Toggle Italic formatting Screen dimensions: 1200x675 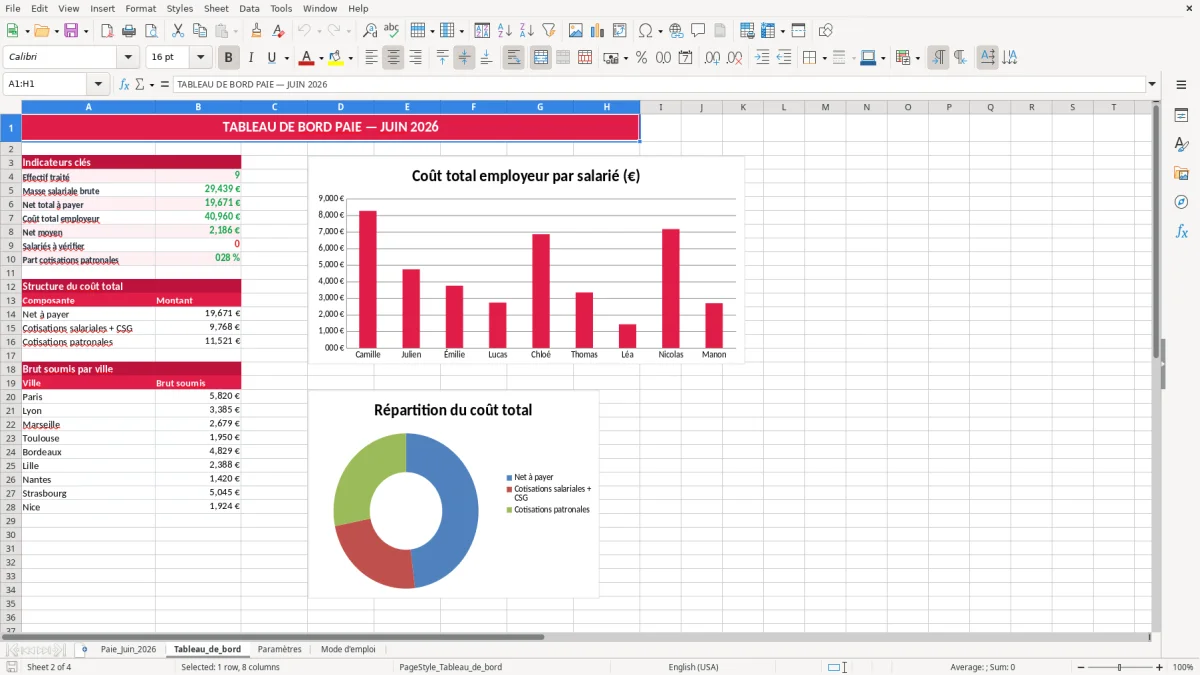[251, 58]
